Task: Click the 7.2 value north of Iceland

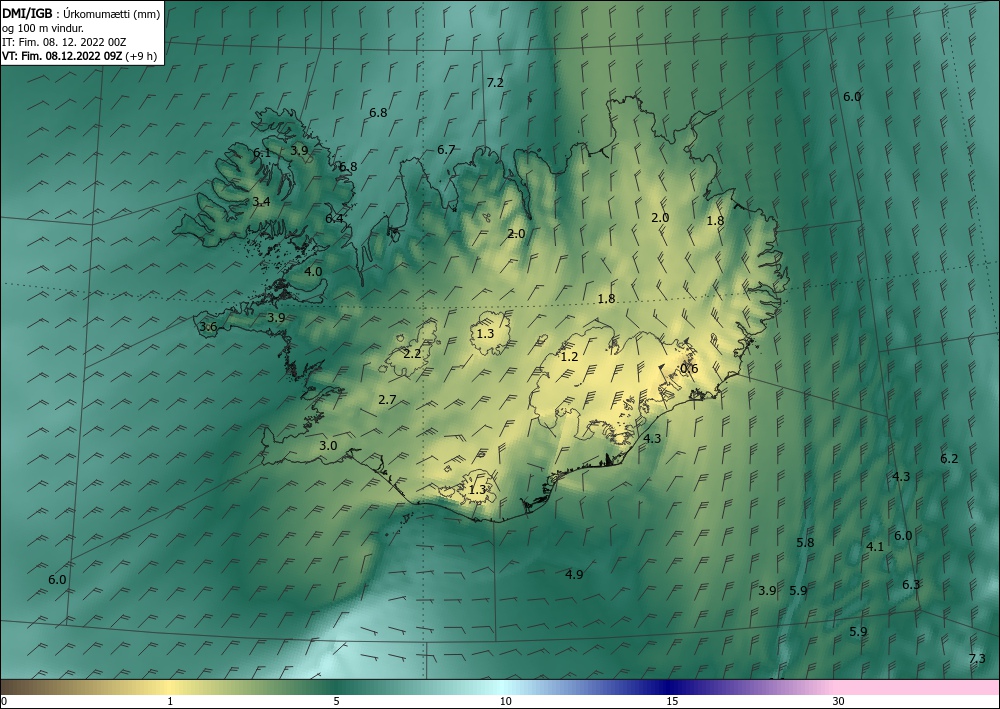Action: click(x=495, y=82)
